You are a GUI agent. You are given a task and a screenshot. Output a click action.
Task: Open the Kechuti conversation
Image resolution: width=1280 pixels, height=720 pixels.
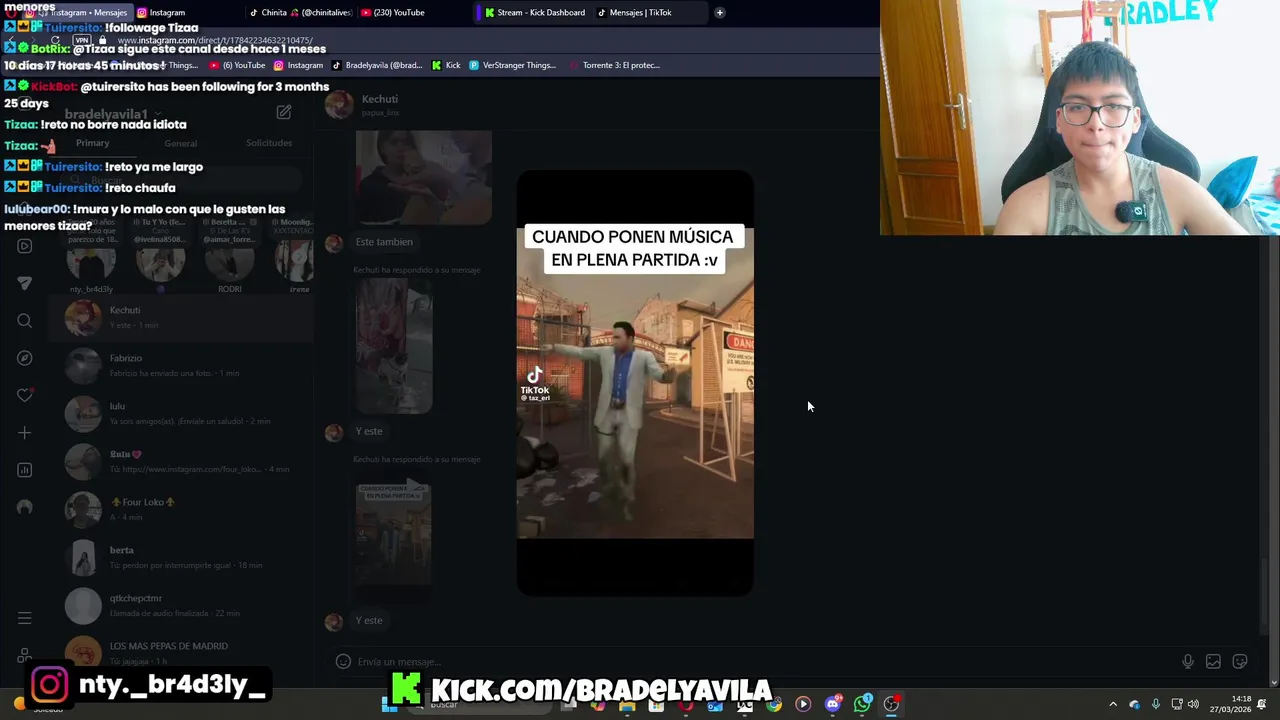[182, 318]
